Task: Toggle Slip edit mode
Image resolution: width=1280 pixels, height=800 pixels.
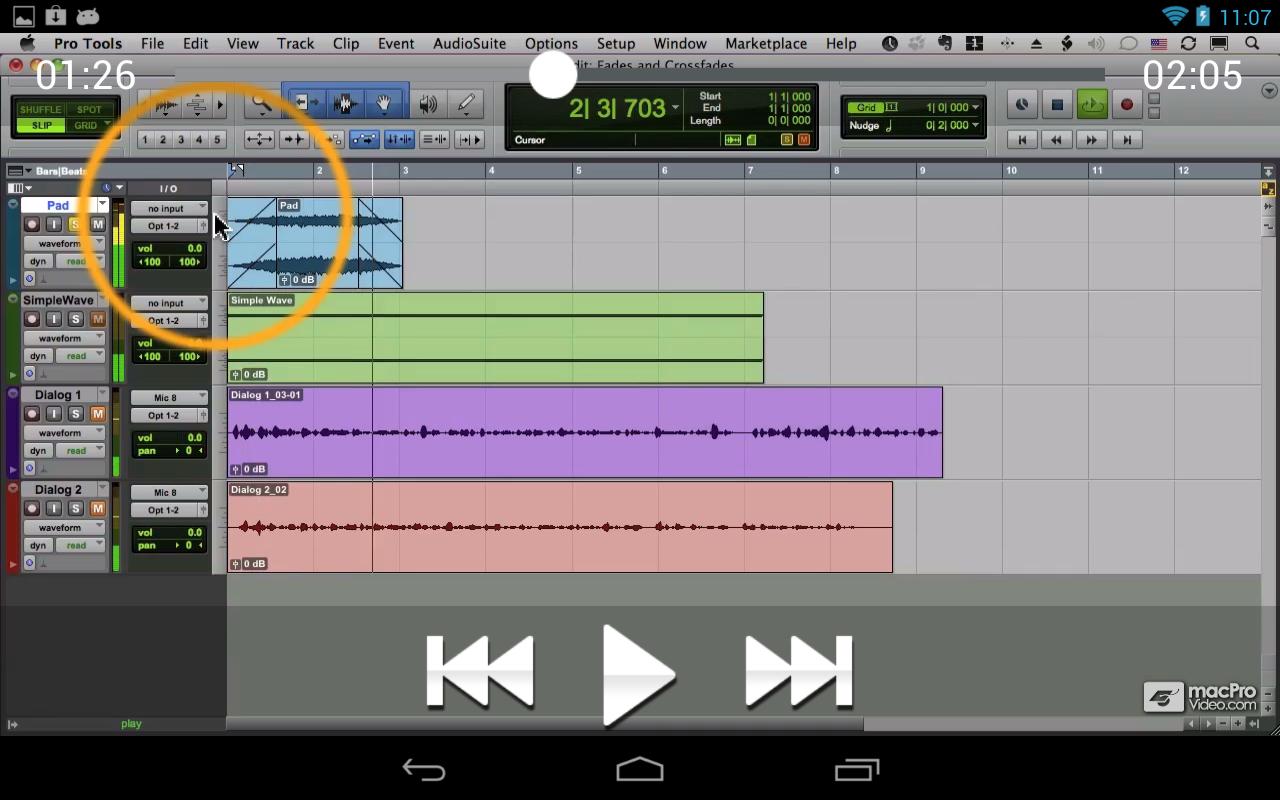Action: tap(40, 125)
